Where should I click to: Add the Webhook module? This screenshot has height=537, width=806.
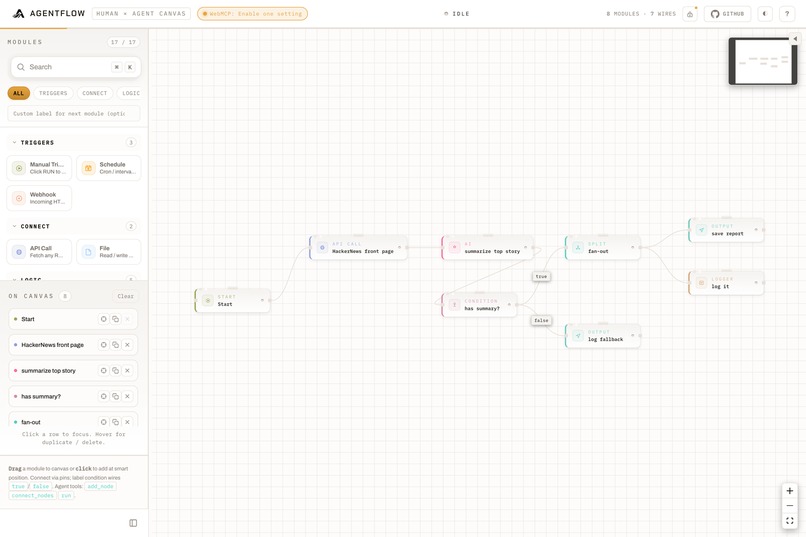pos(39,198)
